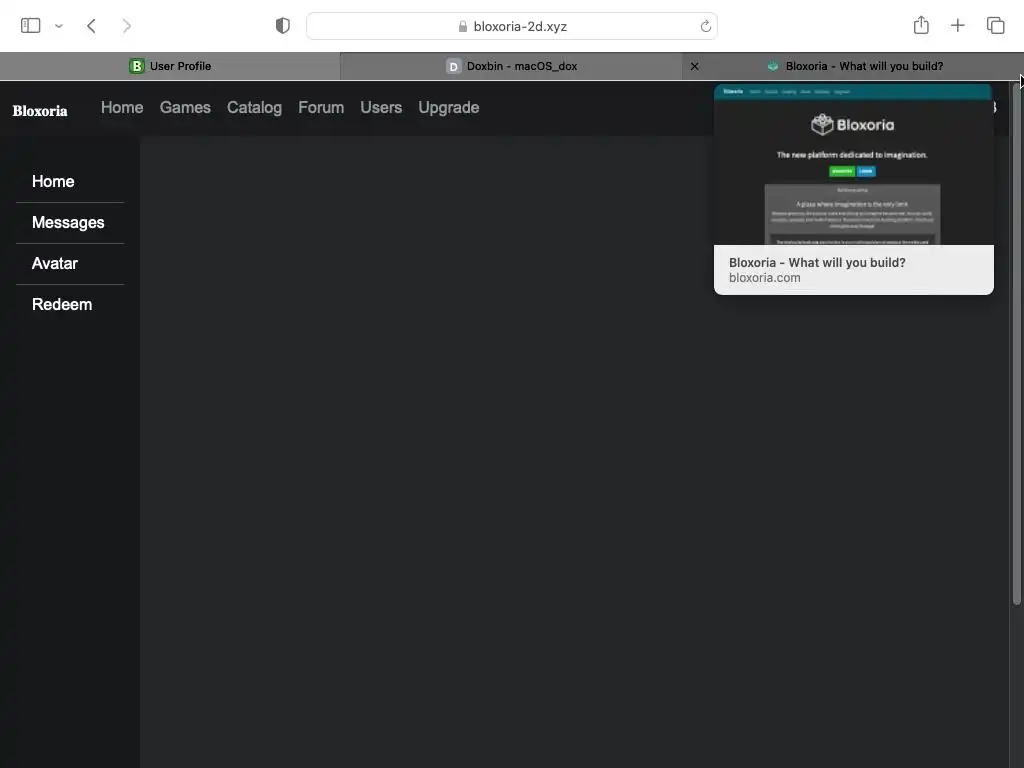
Task: Open the sidebar options chevron dropdown
Action: coord(59,26)
